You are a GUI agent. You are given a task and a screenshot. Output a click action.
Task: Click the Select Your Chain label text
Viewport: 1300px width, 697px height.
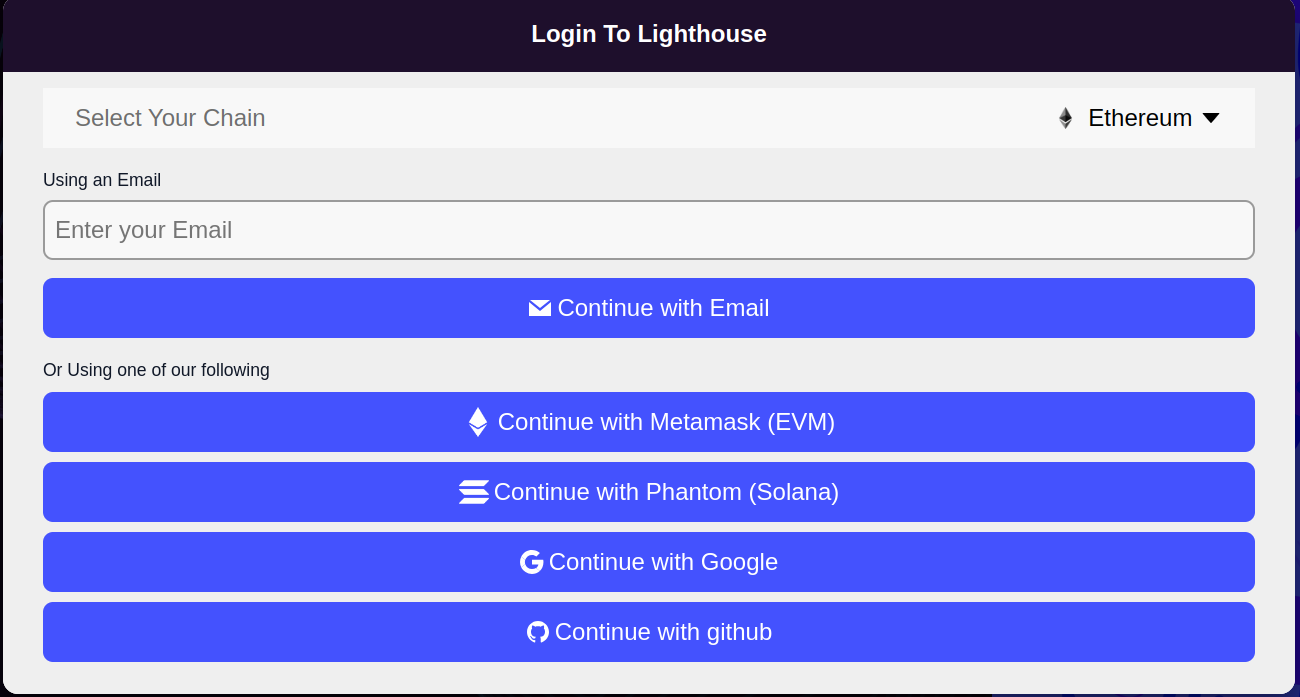[x=170, y=118]
